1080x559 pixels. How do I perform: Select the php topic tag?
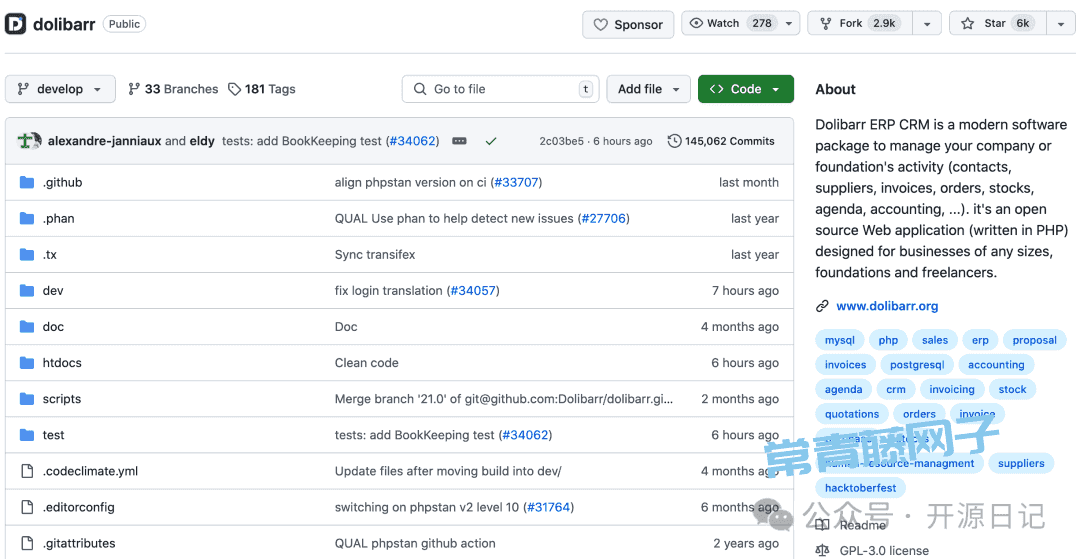888,340
